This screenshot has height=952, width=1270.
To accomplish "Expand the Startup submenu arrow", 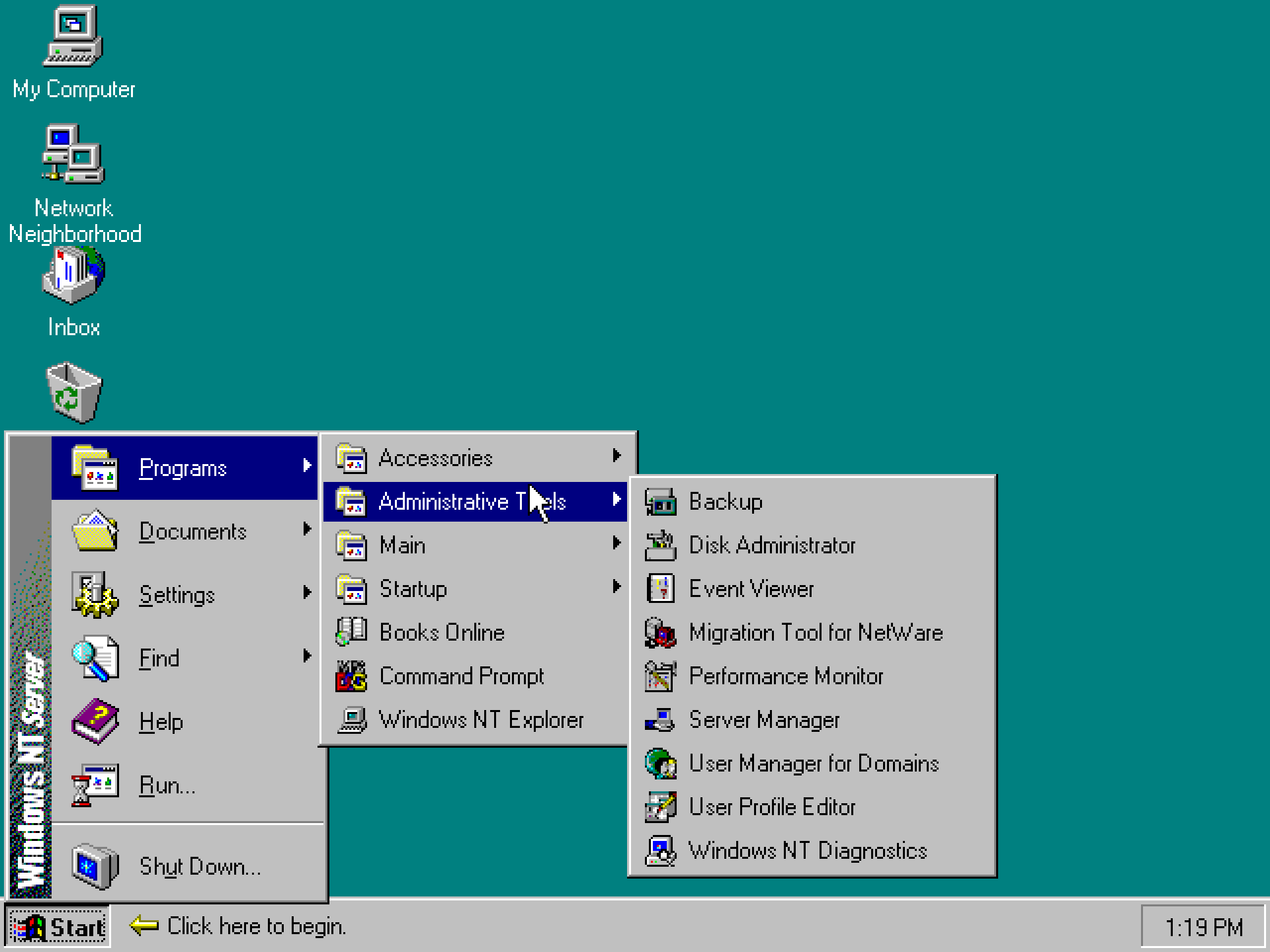I will click(x=616, y=586).
